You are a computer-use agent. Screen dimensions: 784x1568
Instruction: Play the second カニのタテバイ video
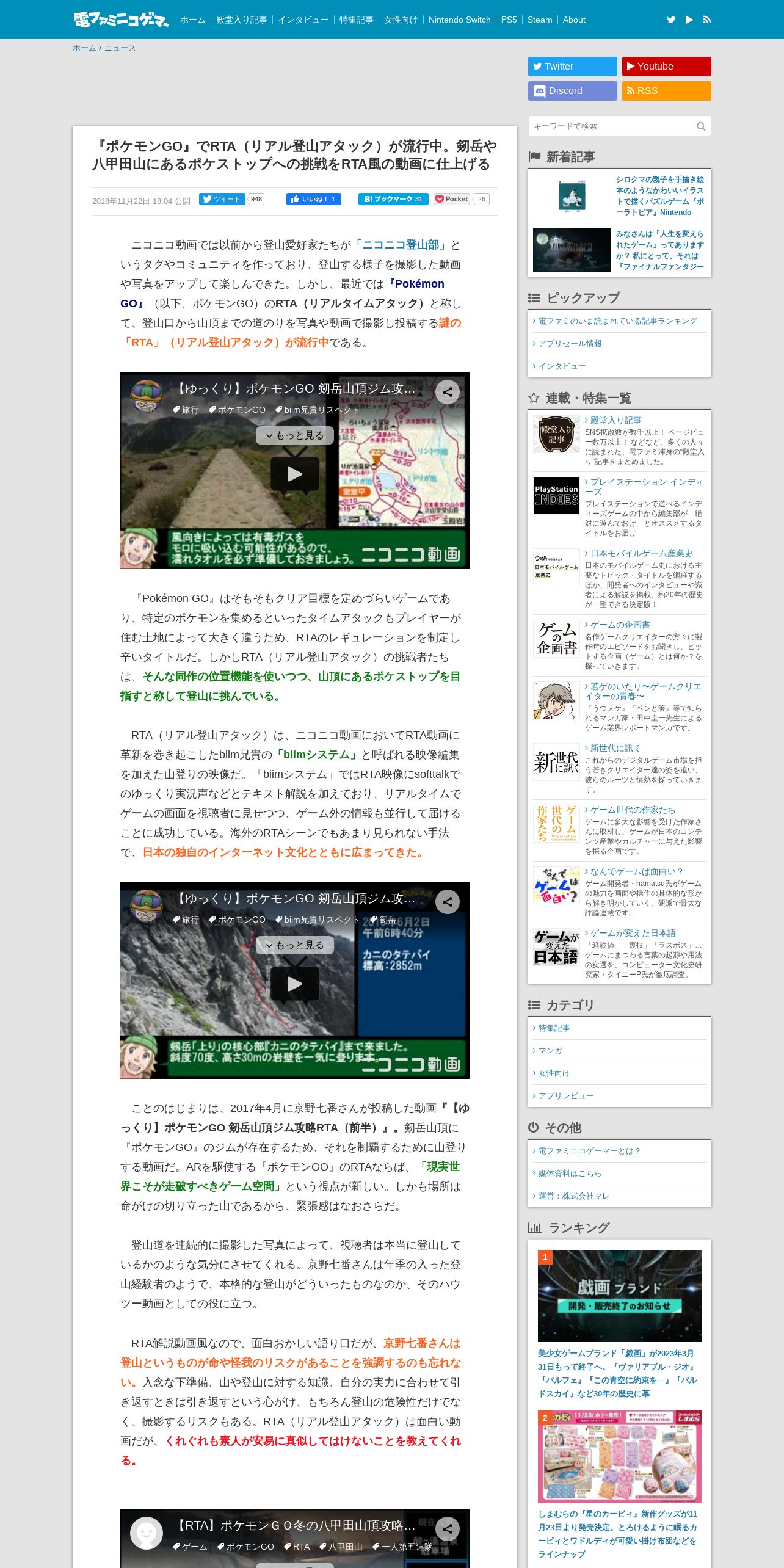click(x=295, y=984)
